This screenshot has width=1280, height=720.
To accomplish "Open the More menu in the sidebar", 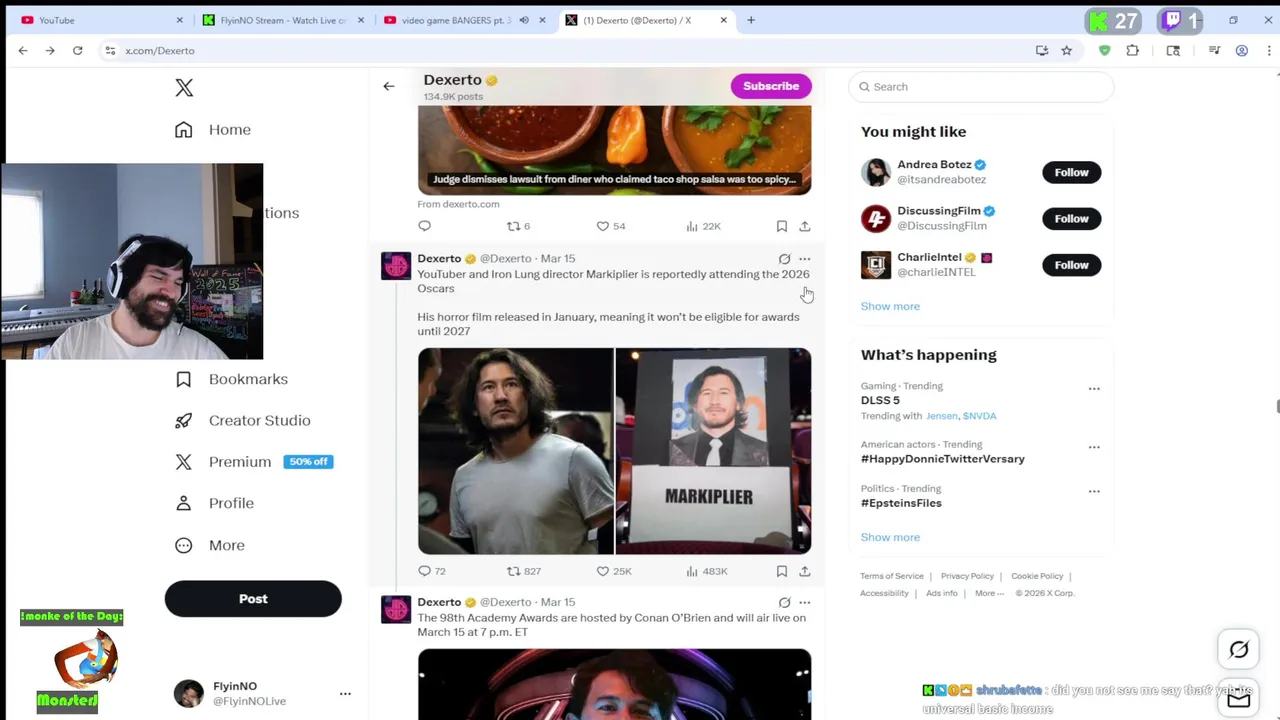I will tap(209, 545).
